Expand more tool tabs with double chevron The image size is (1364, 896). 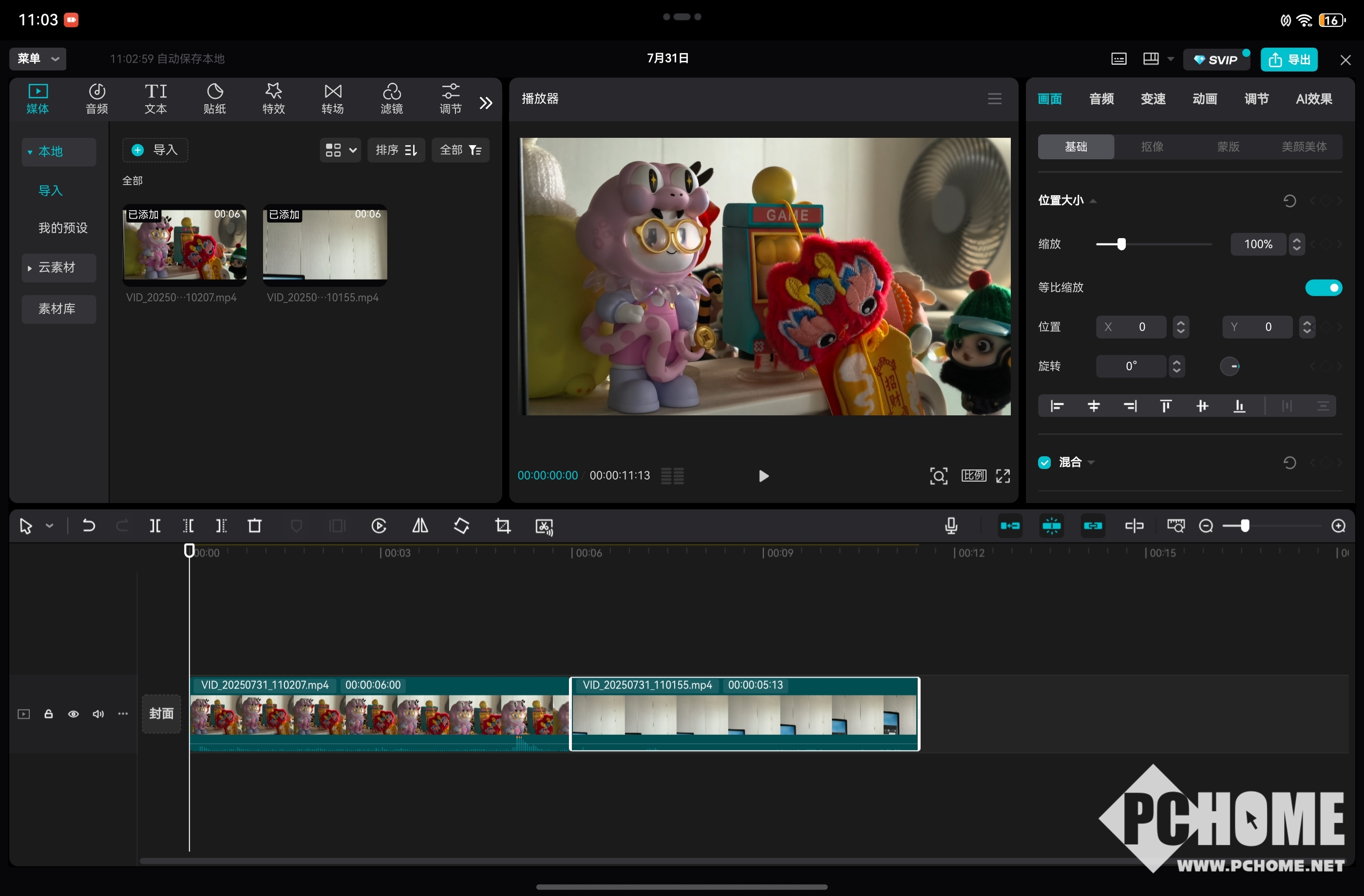point(485,103)
